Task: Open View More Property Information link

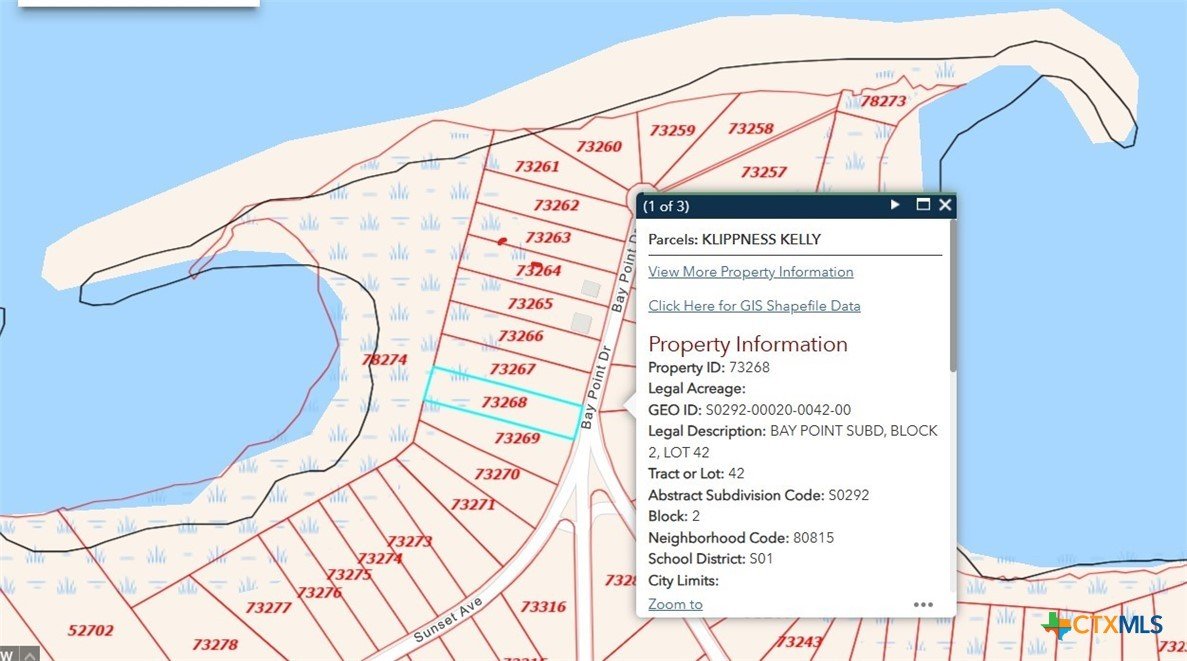Action: (x=750, y=272)
